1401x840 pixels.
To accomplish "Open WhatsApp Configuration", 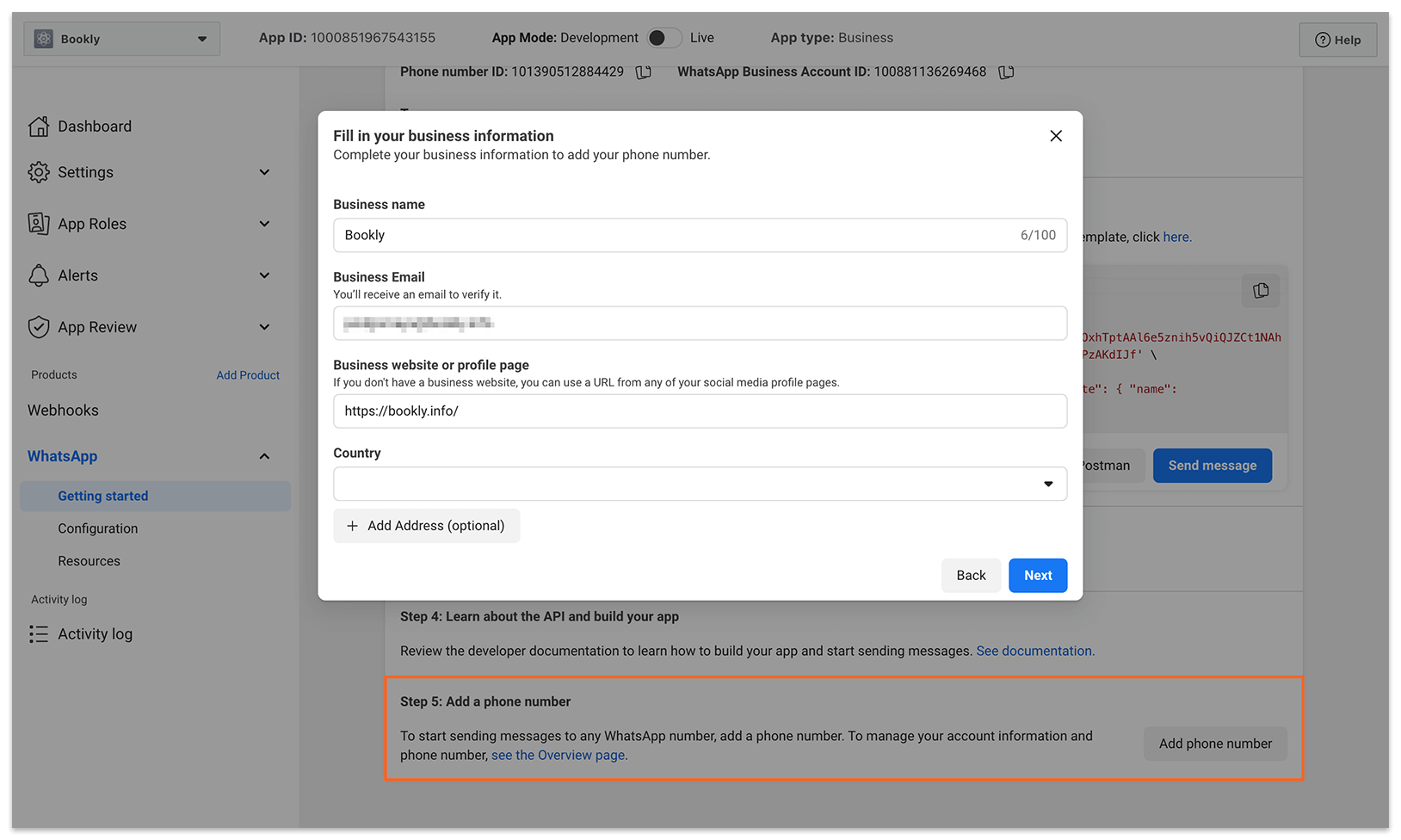I will [x=97, y=528].
